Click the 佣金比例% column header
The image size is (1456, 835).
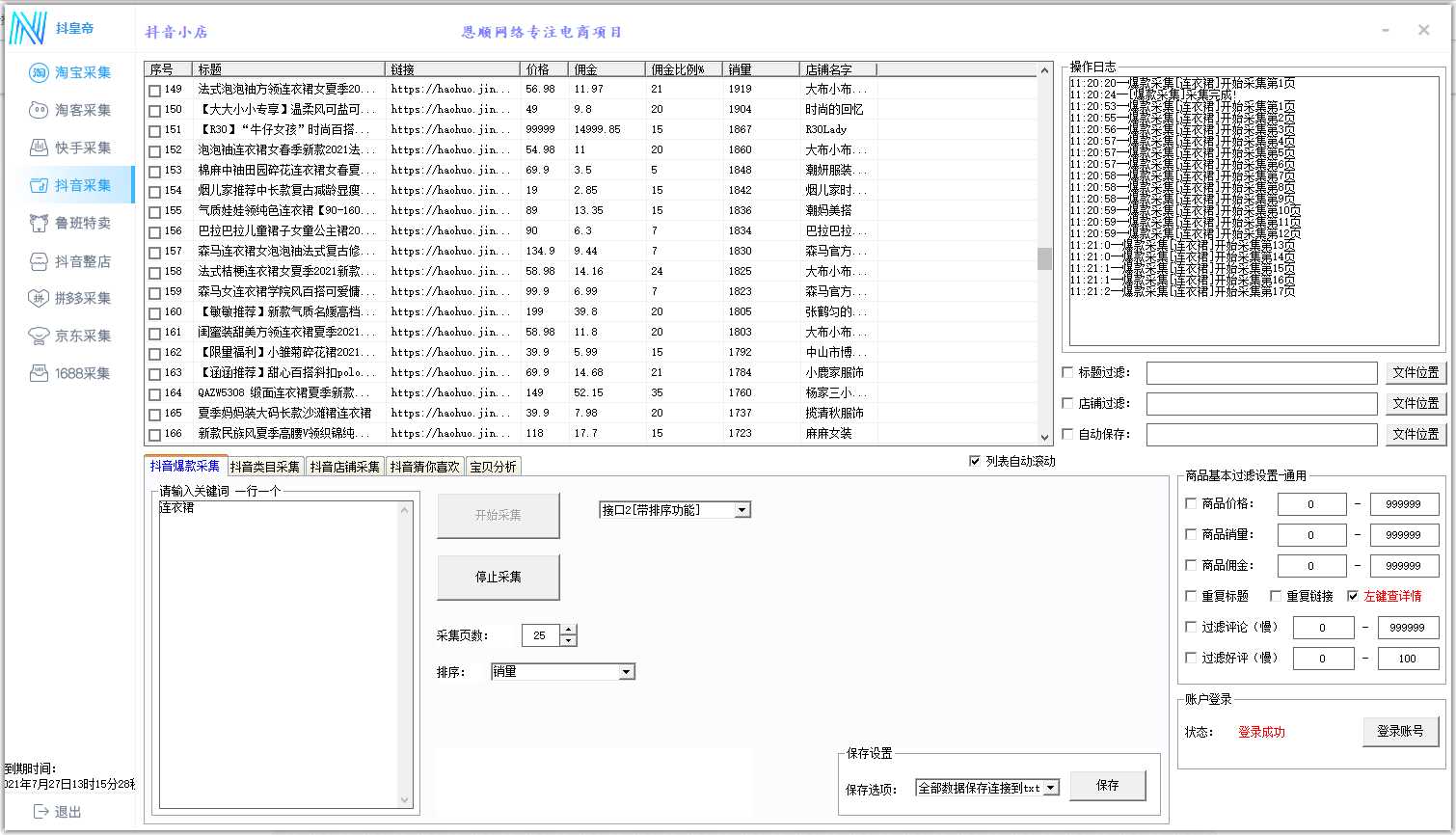pyautogui.click(x=685, y=69)
